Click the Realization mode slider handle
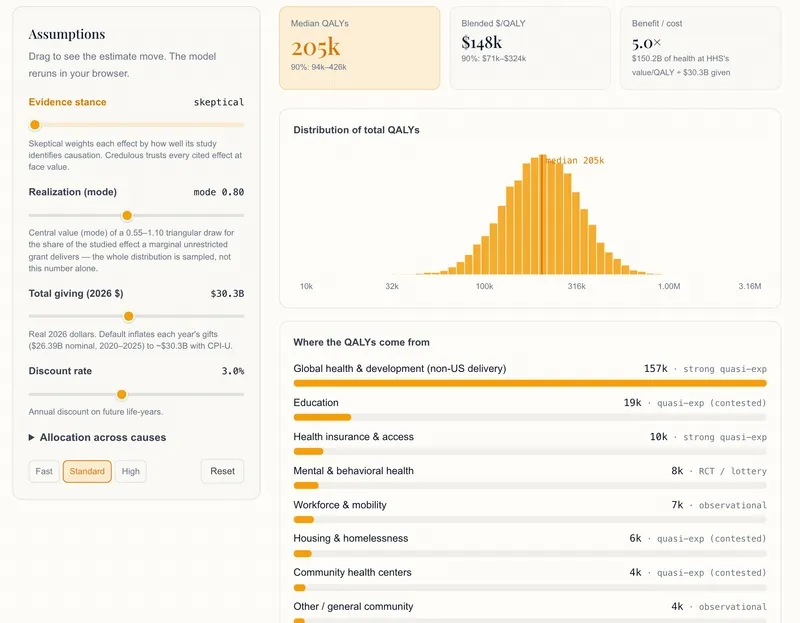The height and width of the screenshot is (623, 800). 127,215
